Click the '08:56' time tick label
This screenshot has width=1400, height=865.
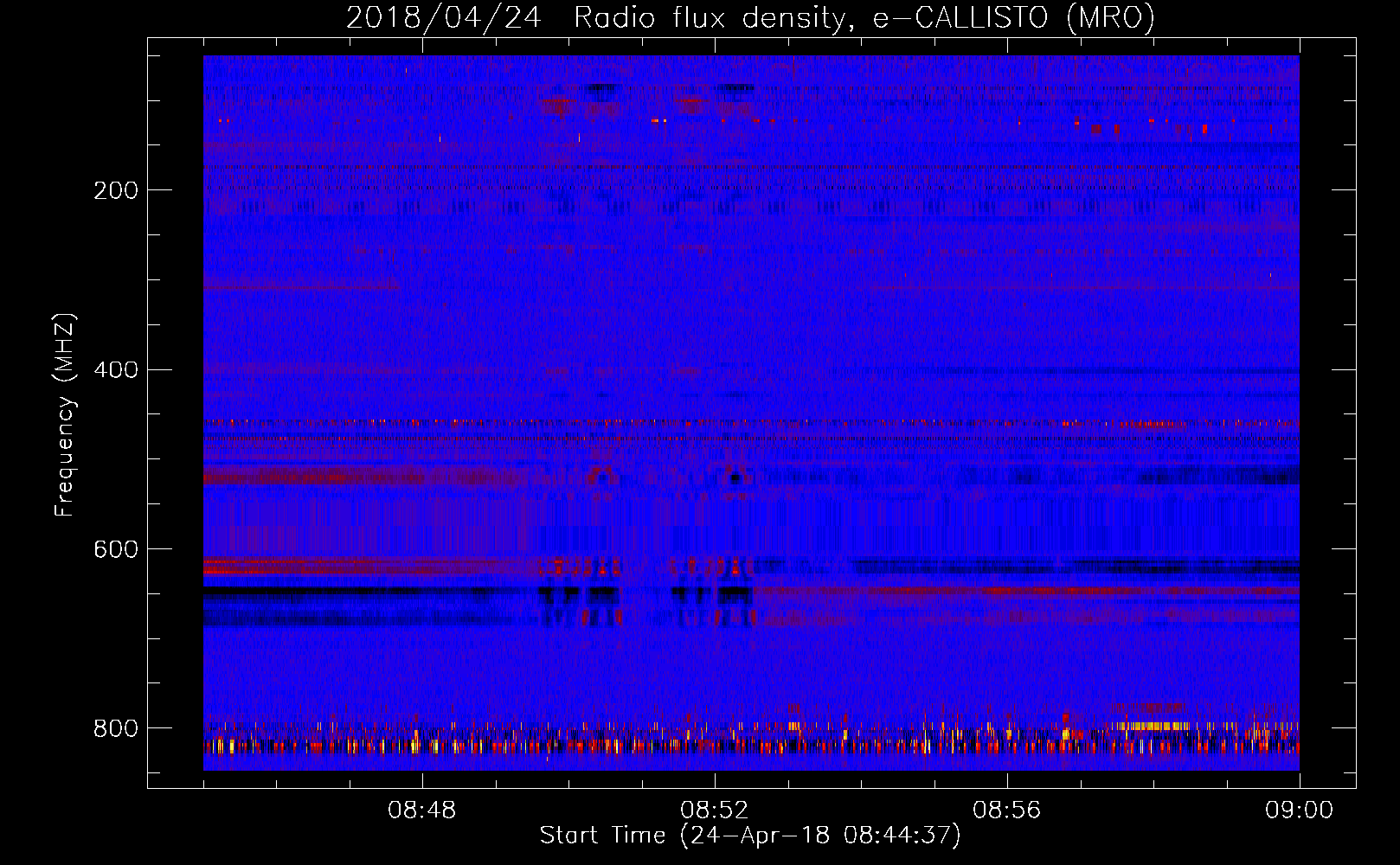[x=1006, y=811]
